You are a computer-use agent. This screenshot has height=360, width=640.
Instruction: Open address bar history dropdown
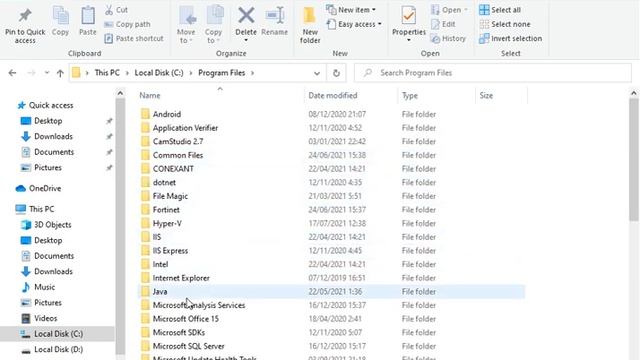317,73
